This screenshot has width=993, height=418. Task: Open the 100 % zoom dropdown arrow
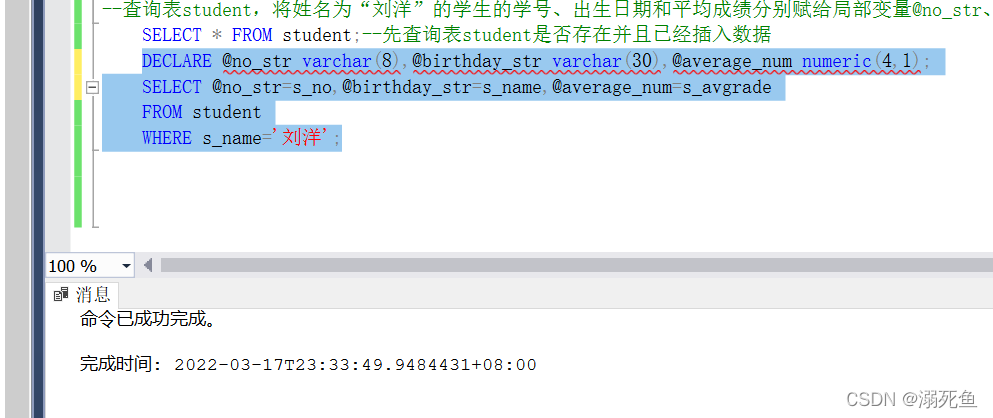[x=126, y=266]
